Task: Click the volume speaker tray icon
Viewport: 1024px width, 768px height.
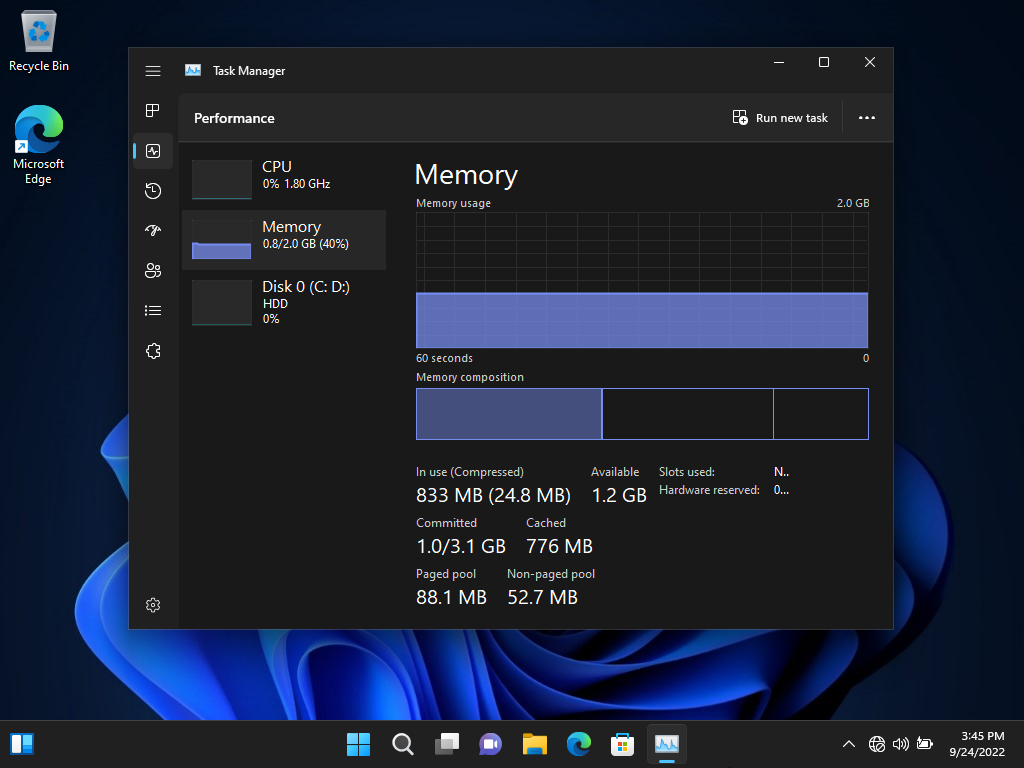Action: (901, 744)
